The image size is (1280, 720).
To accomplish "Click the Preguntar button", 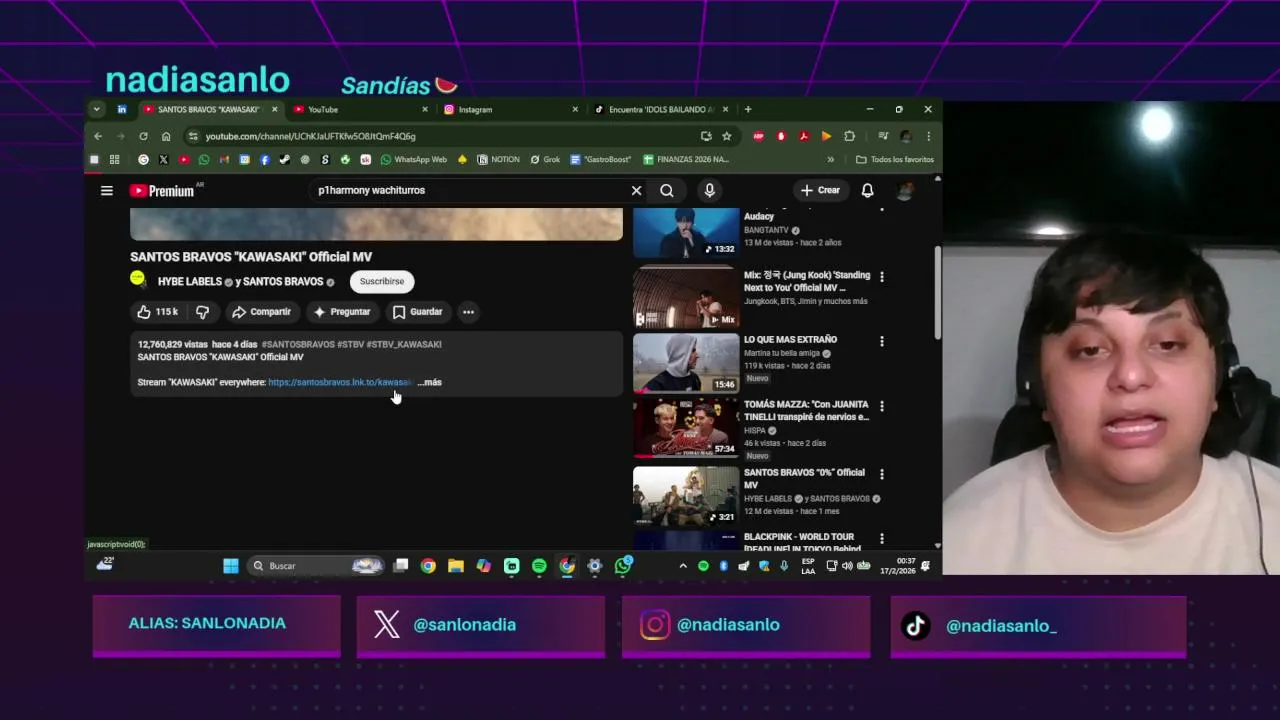I will (342, 312).
